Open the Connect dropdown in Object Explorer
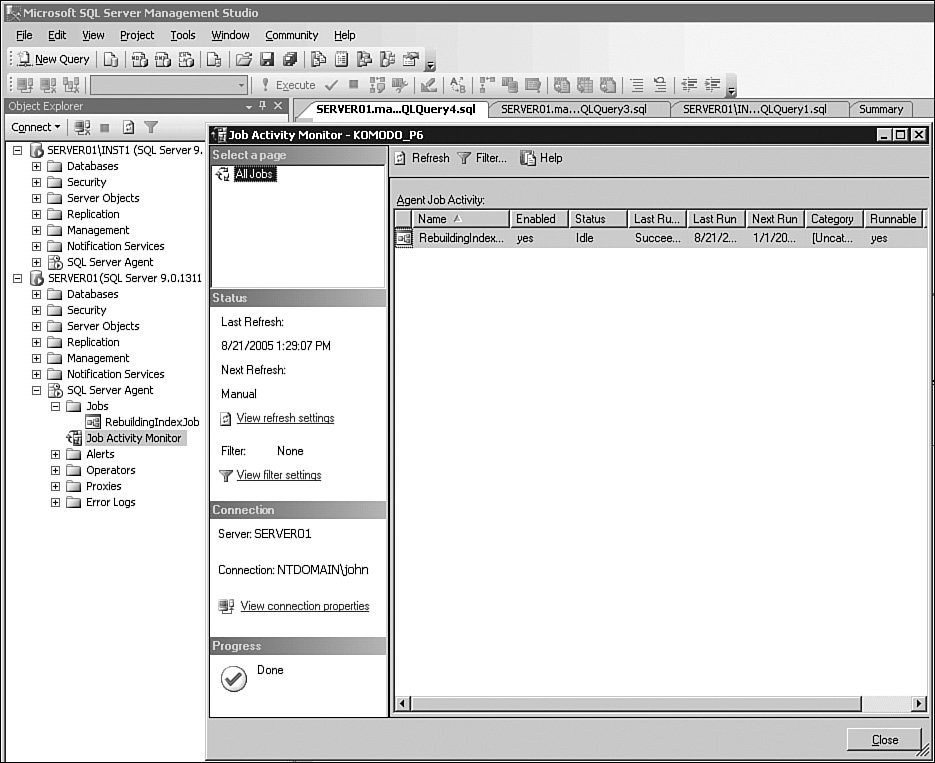 pyautogui.click(x=36, y=127)
